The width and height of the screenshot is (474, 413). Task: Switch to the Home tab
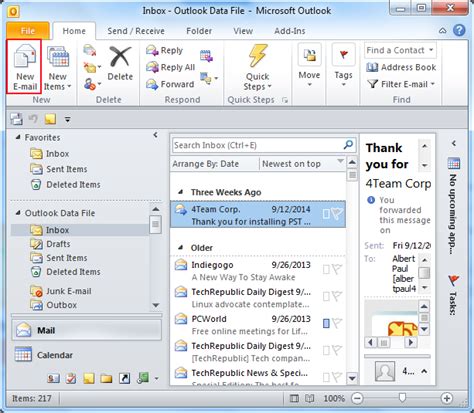74,31
